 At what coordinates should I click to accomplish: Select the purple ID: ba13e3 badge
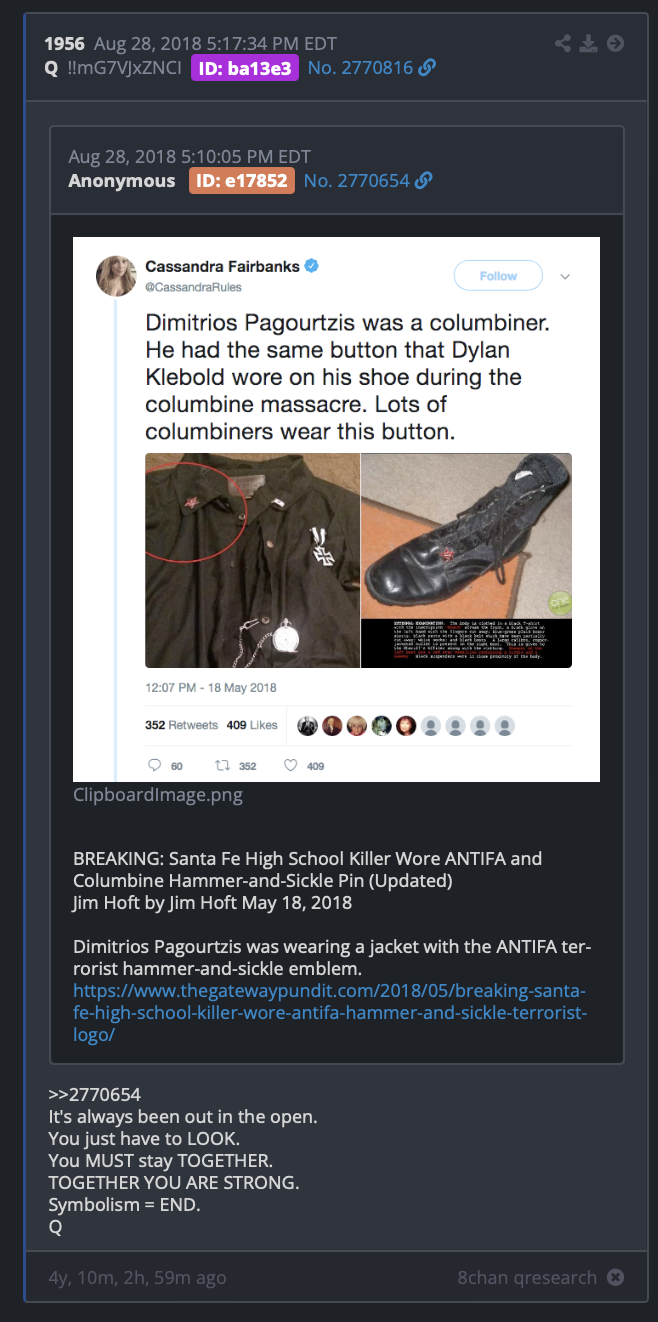[x=245, y=68]
